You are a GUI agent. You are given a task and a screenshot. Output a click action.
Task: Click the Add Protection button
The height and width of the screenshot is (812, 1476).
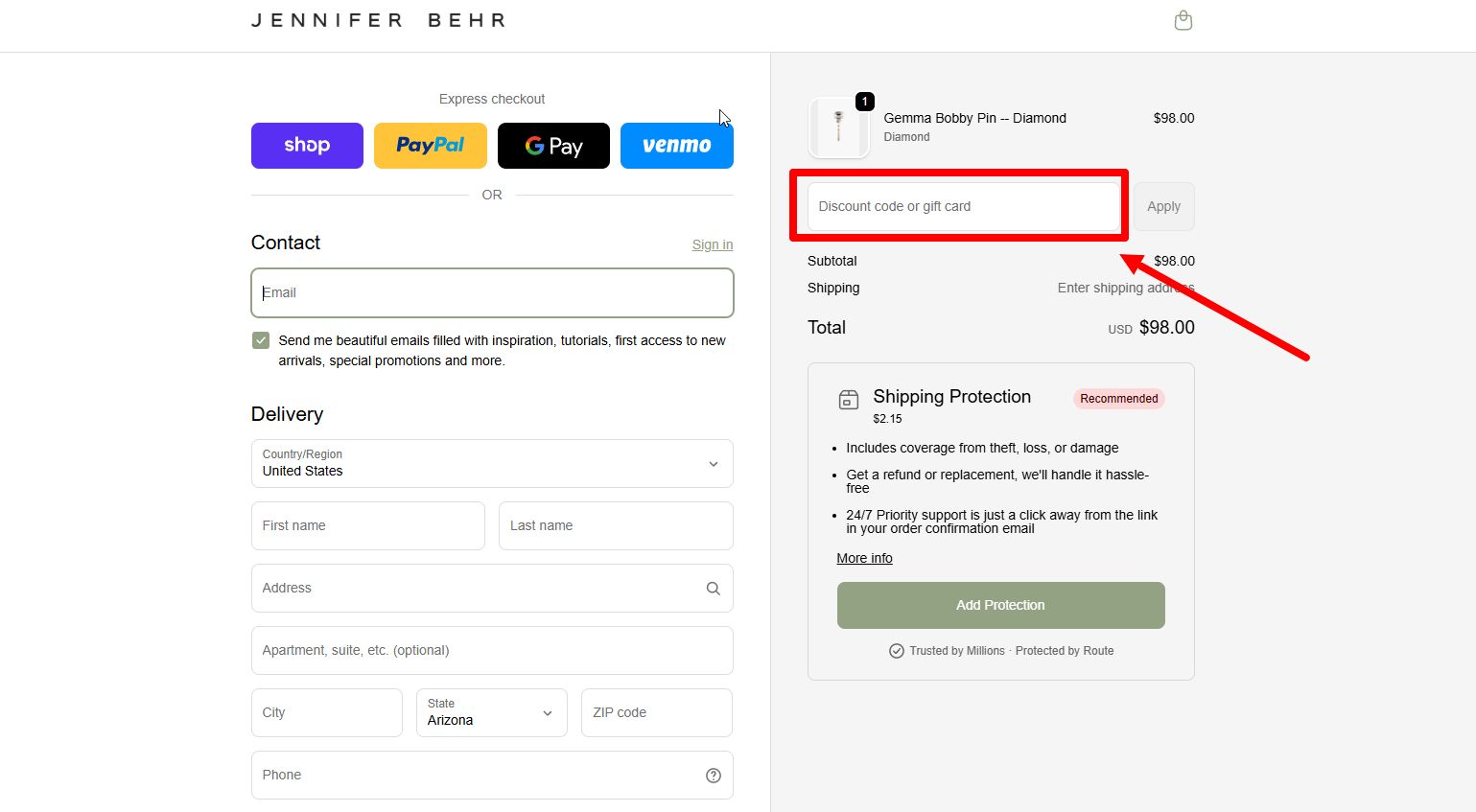point(1000,605)
